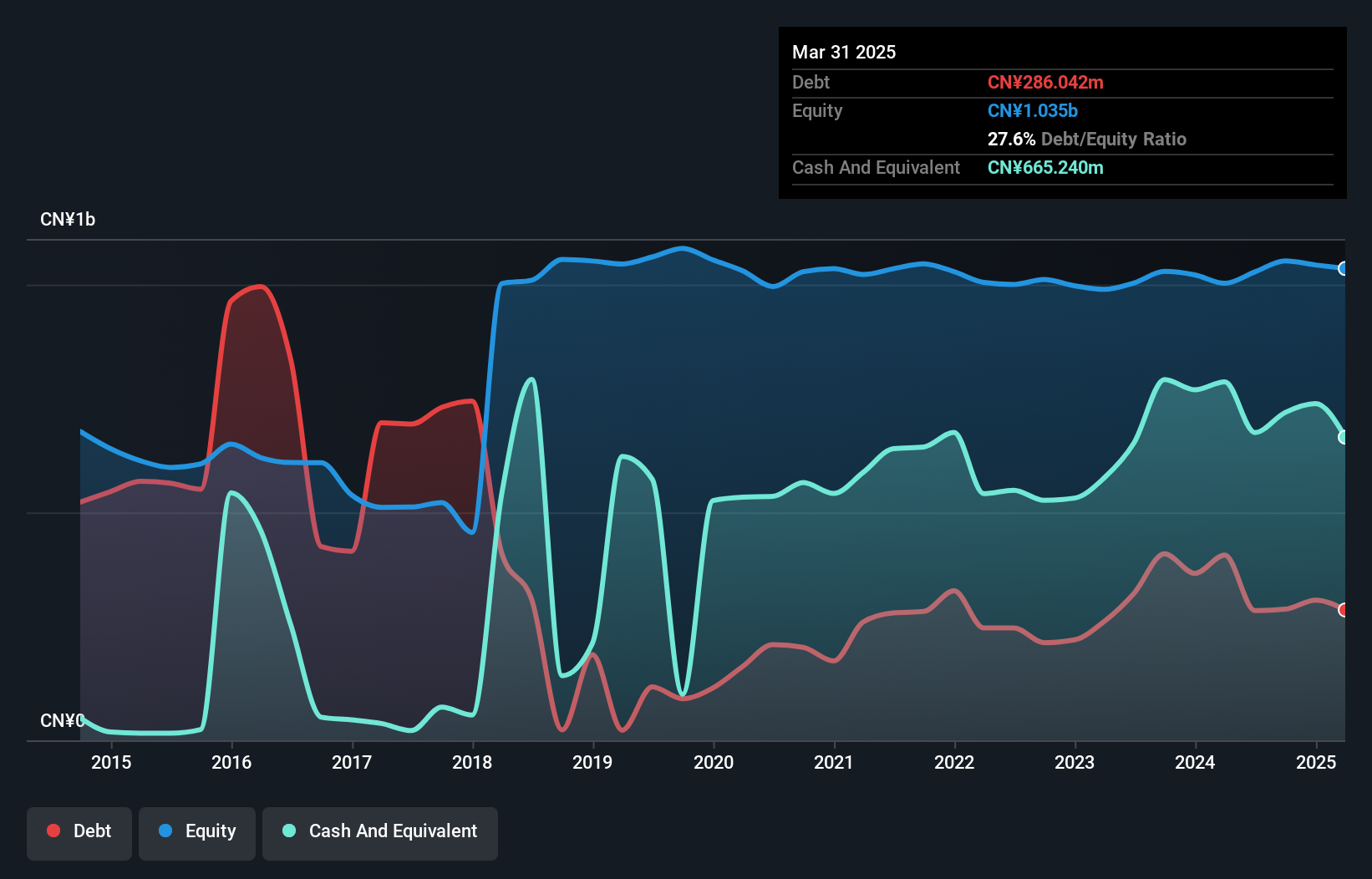Click the 2025 x-axis label
This screenshot has height=879, width=1372.
pos(1316,762)
